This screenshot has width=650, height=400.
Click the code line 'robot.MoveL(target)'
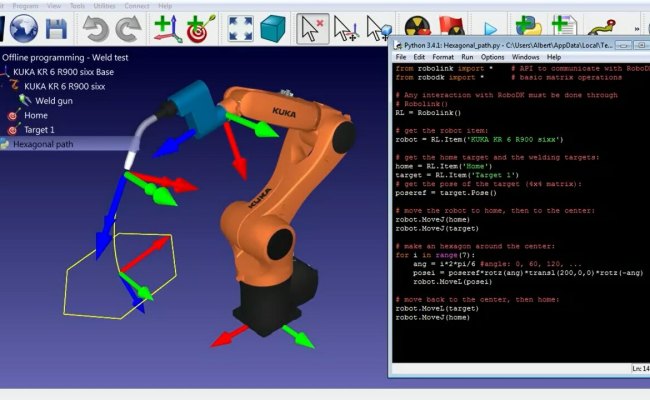tap(437, 308)
